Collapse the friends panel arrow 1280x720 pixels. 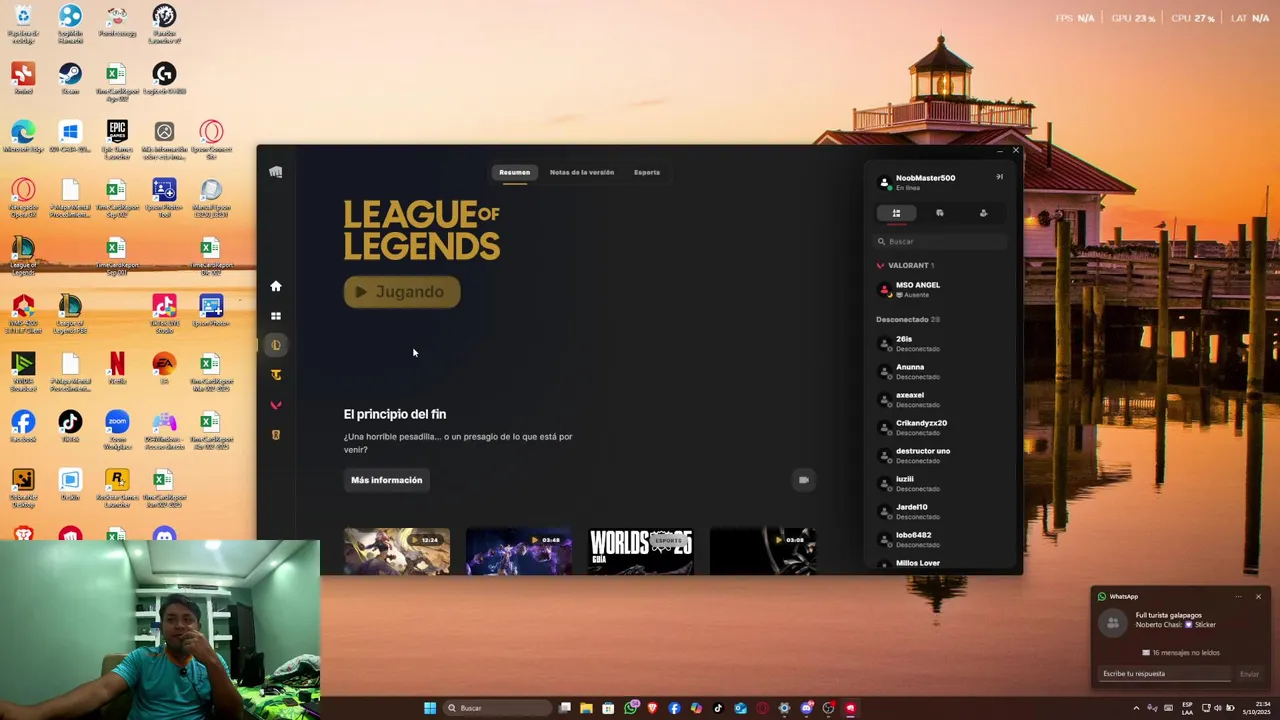999,177
